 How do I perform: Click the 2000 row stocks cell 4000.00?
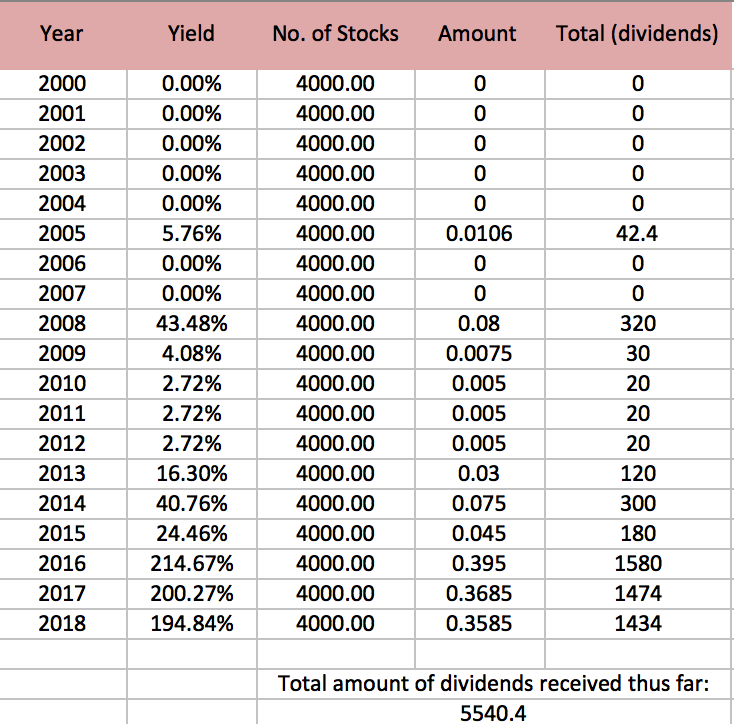(336, 84)
